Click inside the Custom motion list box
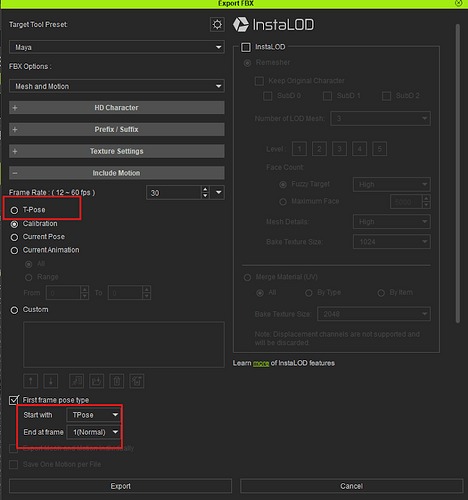 click(124, 344)
